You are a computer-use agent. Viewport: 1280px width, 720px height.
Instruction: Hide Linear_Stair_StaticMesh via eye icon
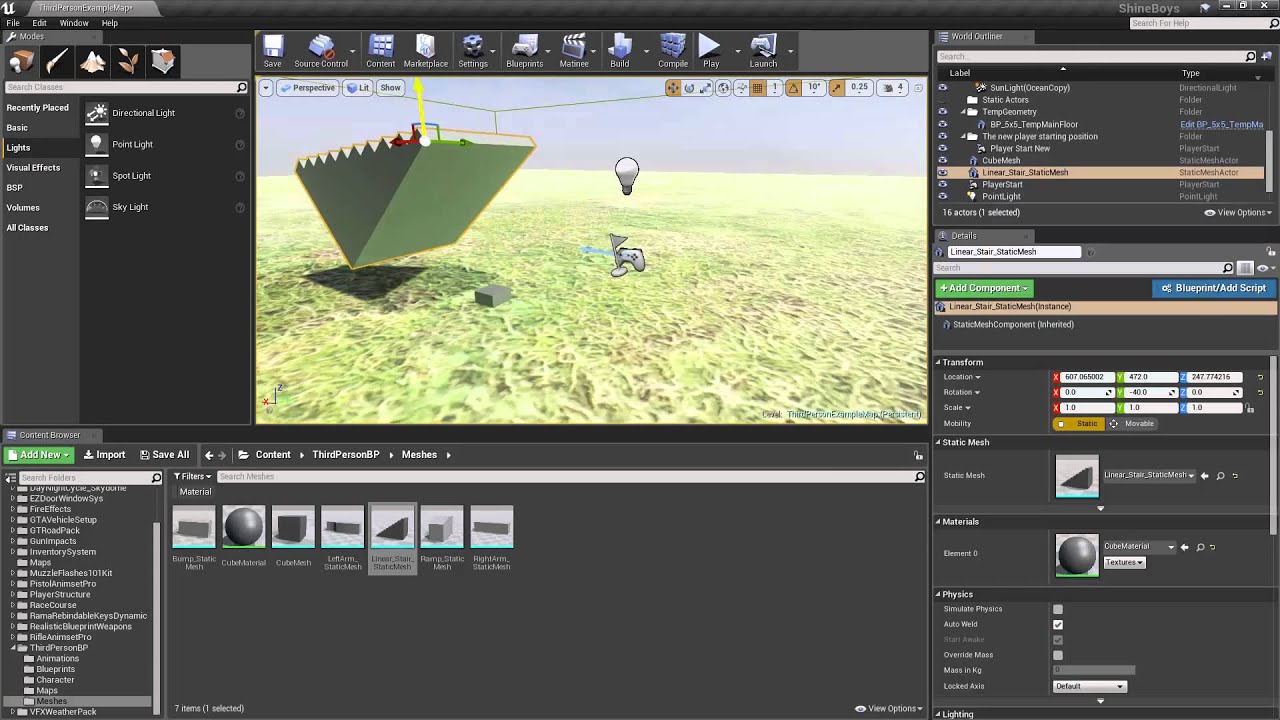click(942, 172)
